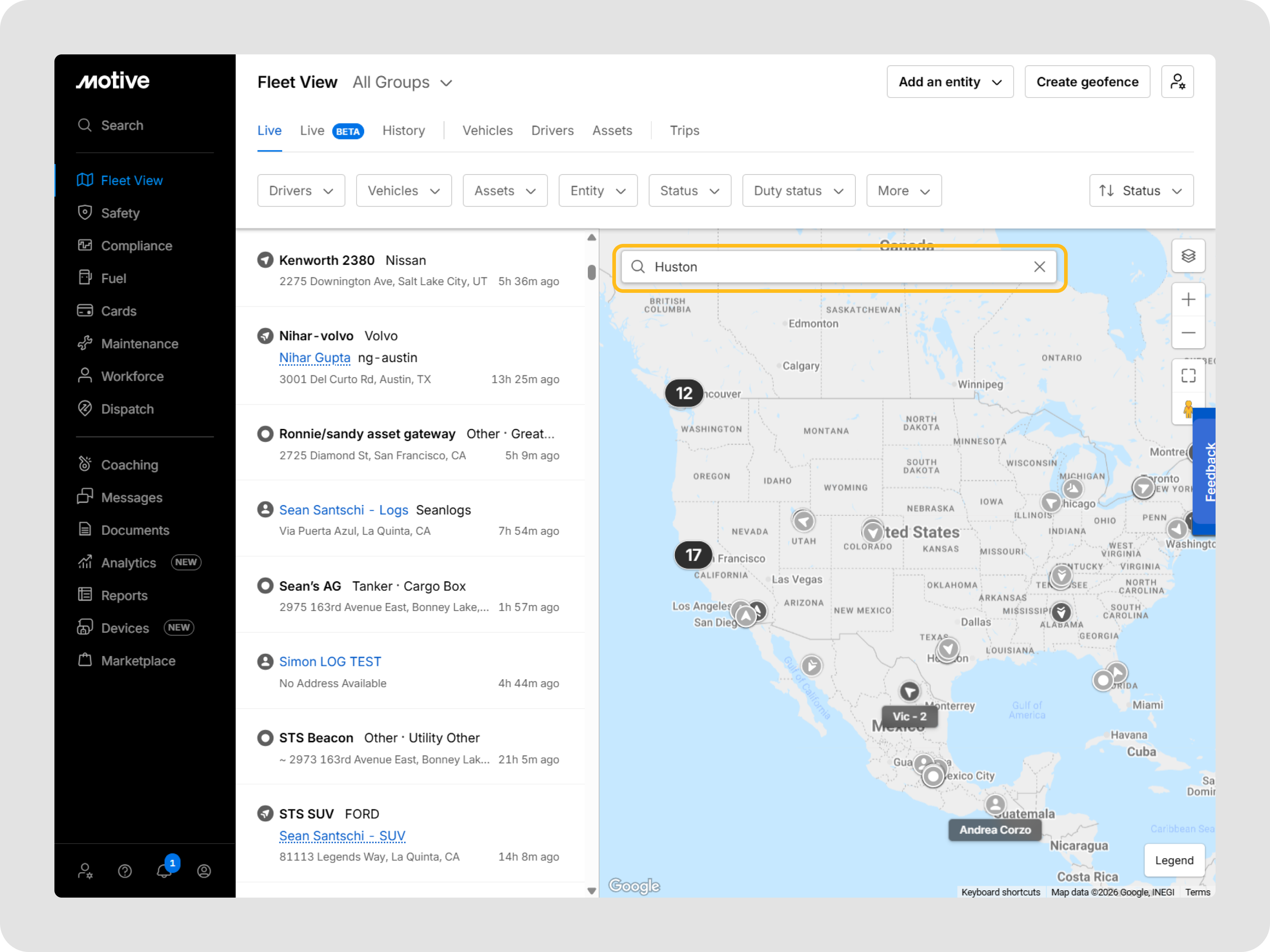Switch to the History tab
Screen dimensions: 1270x952
point(404,131)
